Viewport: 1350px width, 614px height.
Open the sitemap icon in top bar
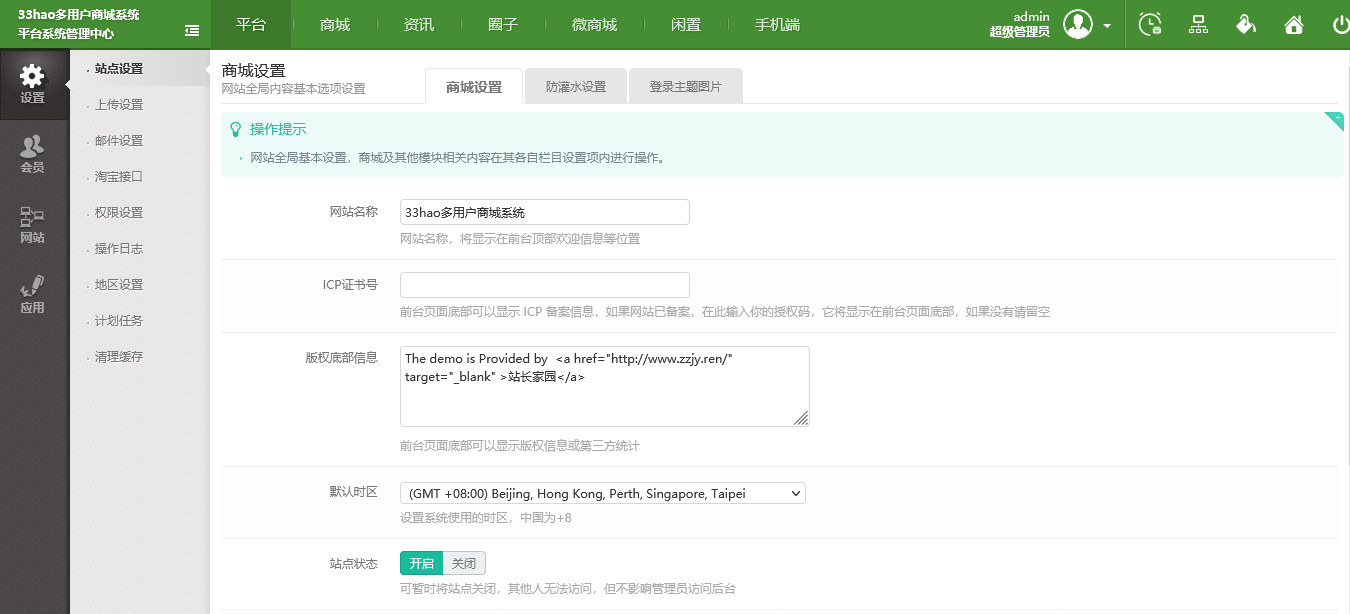tap(1198, 25)
